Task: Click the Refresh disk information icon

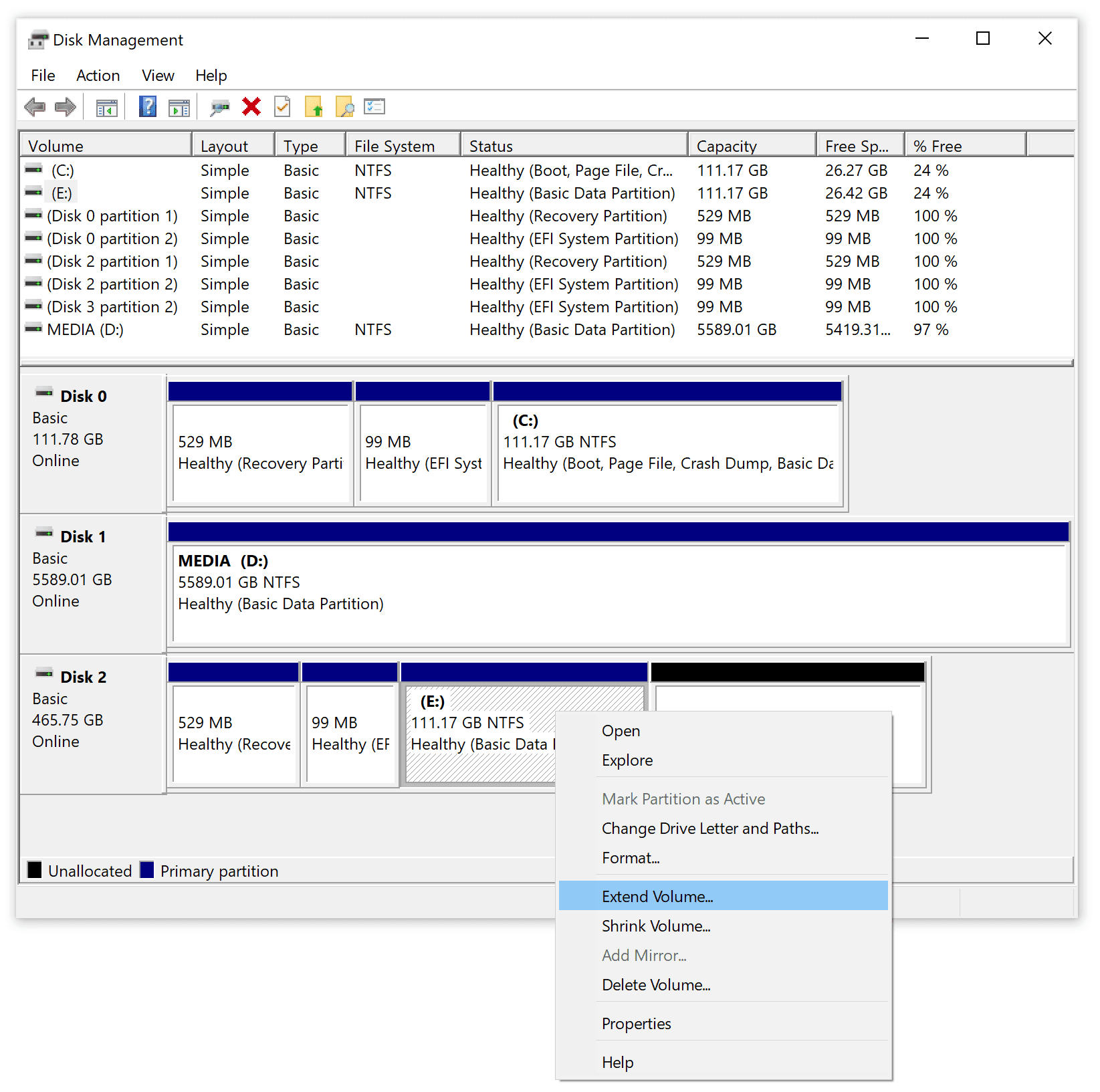Action: pyautogui.click(x=282, y=106)
